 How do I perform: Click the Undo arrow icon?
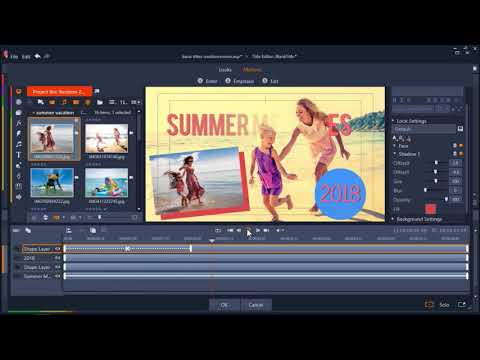[x=37, y=56]
